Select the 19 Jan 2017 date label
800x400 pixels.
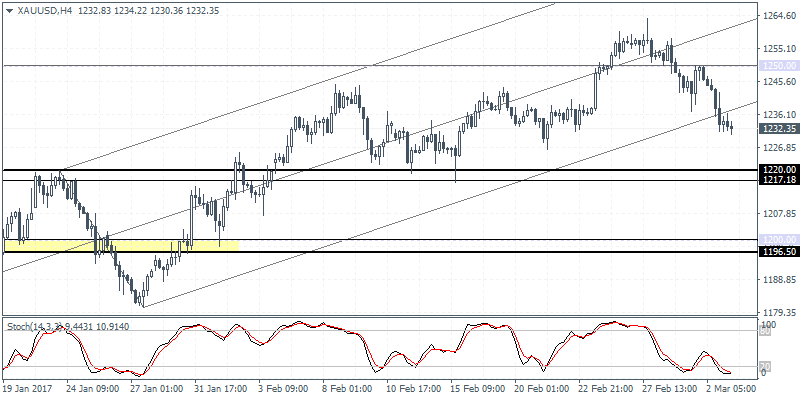(28, 386)
